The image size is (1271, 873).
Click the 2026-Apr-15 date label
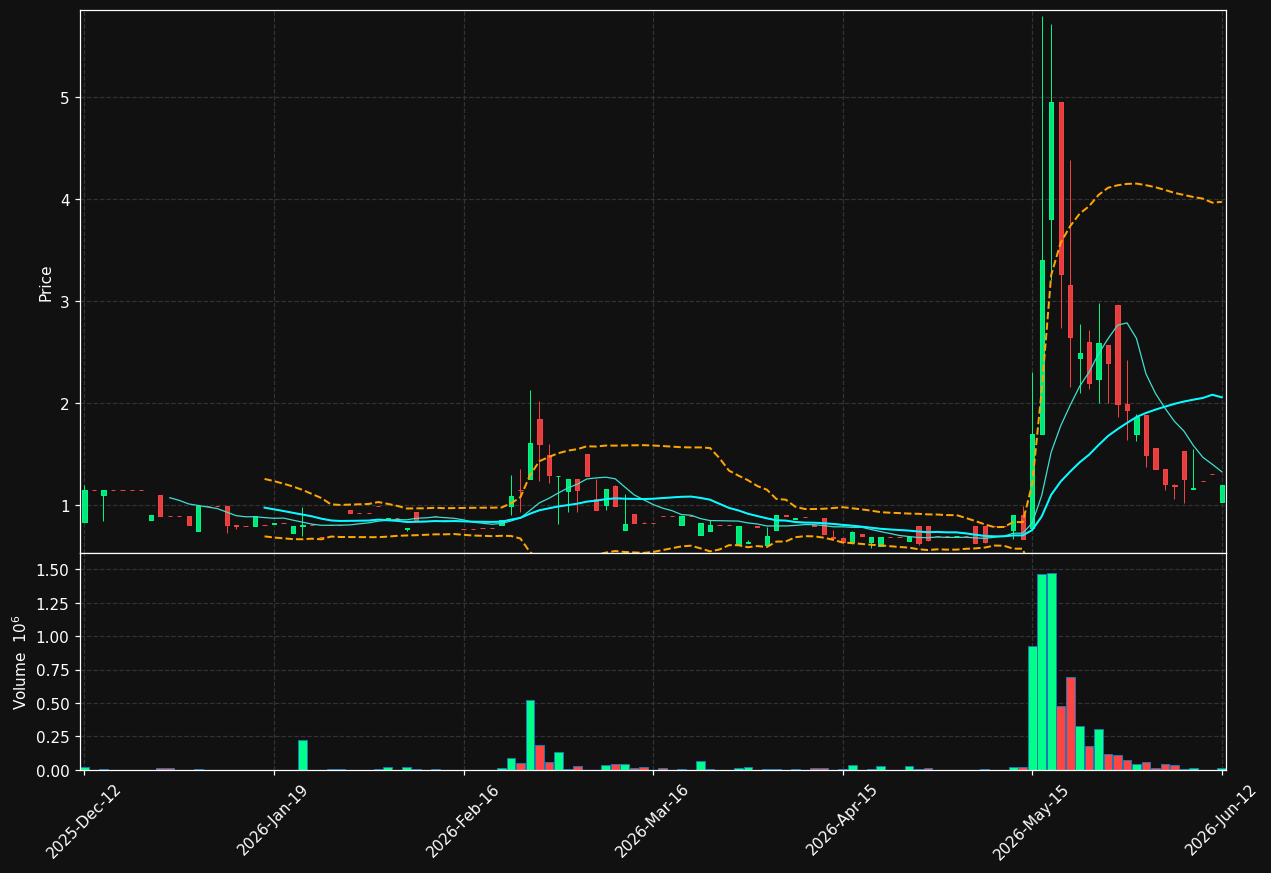point(843,821)
